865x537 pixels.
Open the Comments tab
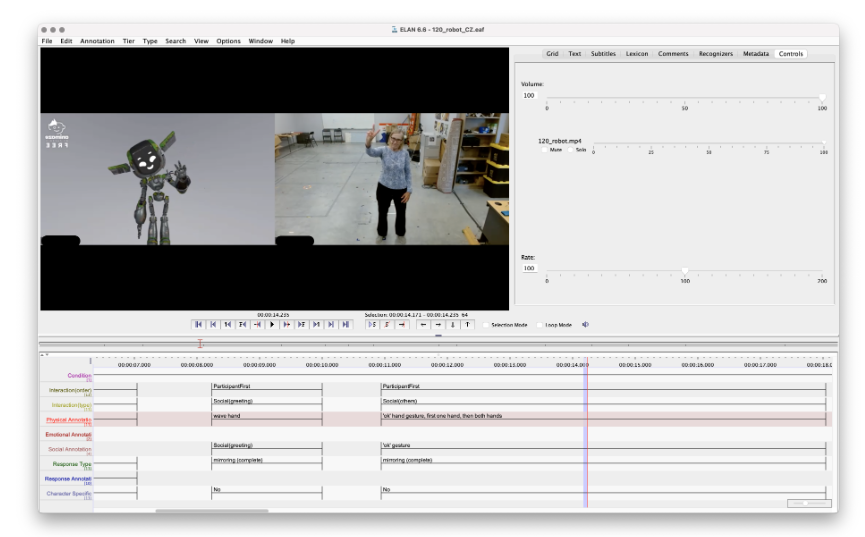click(x=672, y=53)
